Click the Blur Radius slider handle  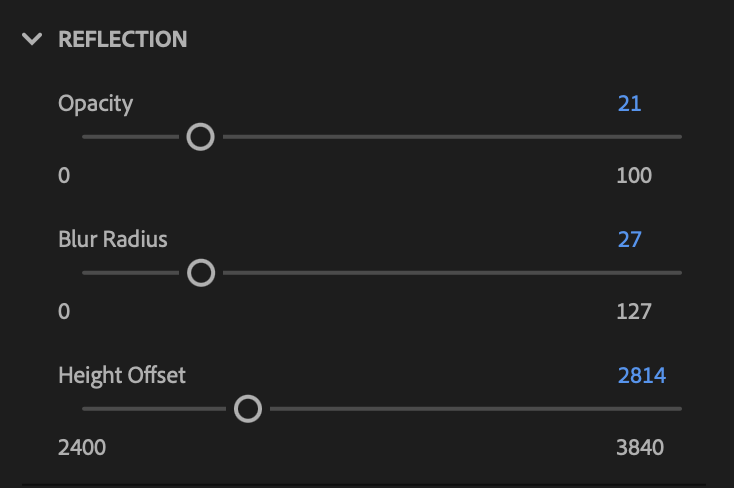pos(201,272)
